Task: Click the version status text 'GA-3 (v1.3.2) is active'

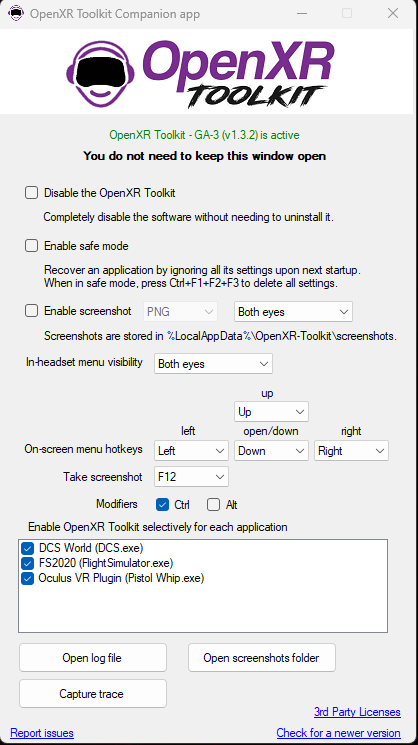Action: (246, 135)
